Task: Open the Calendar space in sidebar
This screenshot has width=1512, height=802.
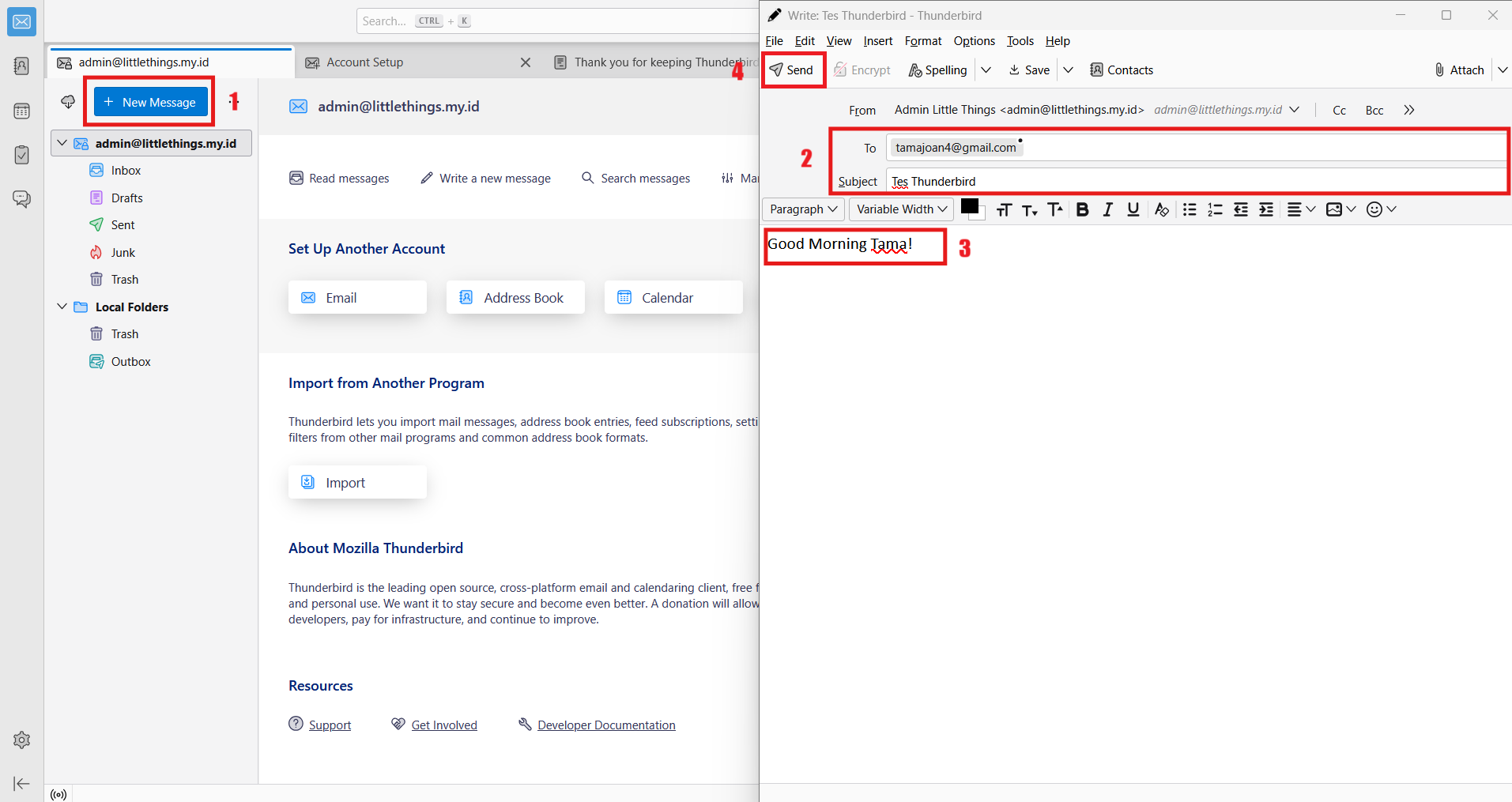Action: coord(21,111)
